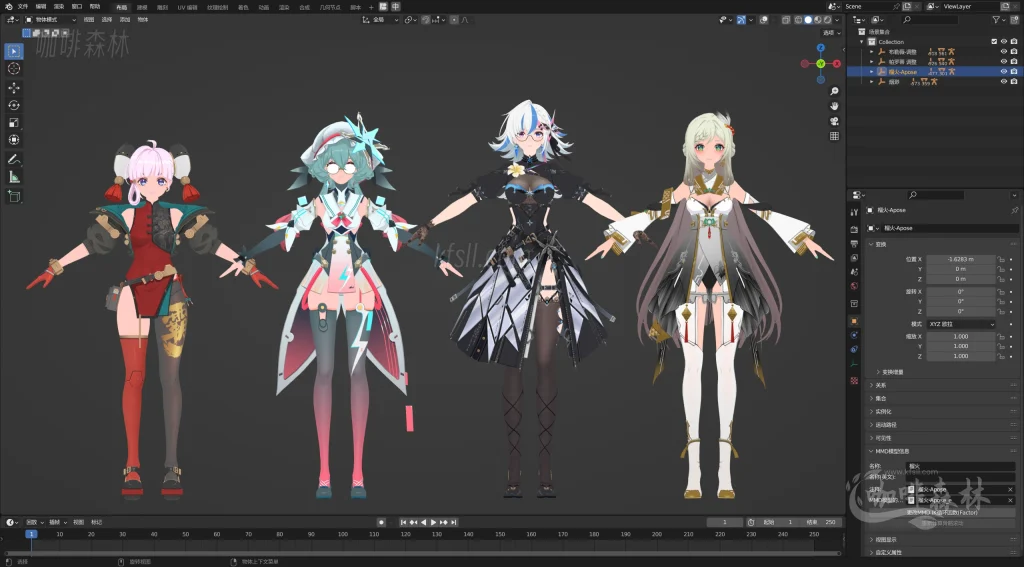Select the Box Select tool
The width and height of the screenshot is (1024, 567).
tap(14, 51)
